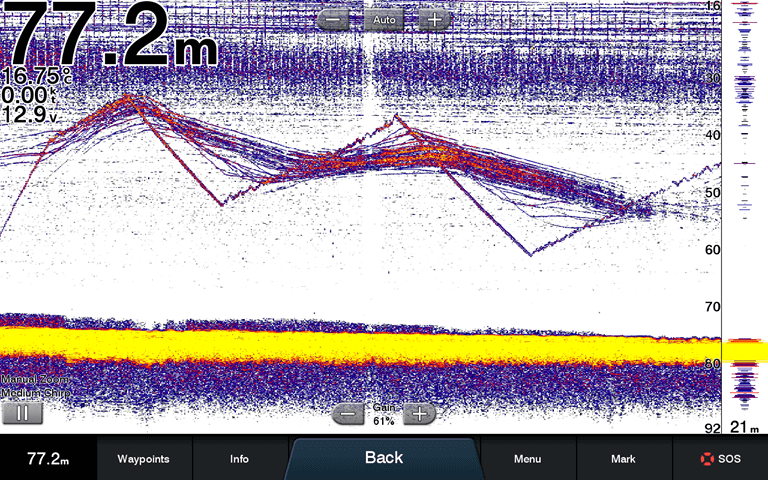Open the Info panel
768x480 pixels.
239,459
